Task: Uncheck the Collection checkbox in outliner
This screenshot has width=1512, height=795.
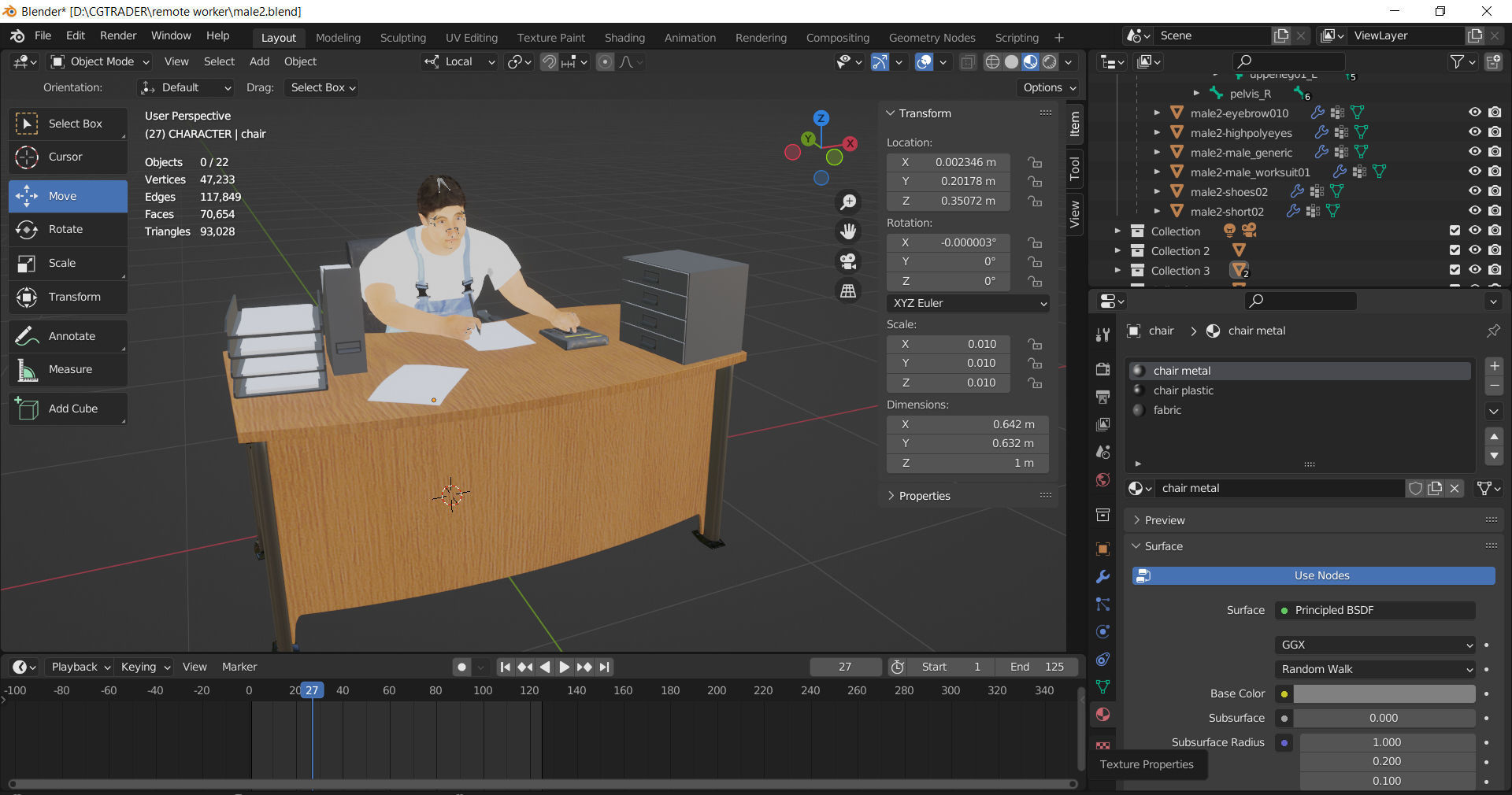Action: [1455, 231]
